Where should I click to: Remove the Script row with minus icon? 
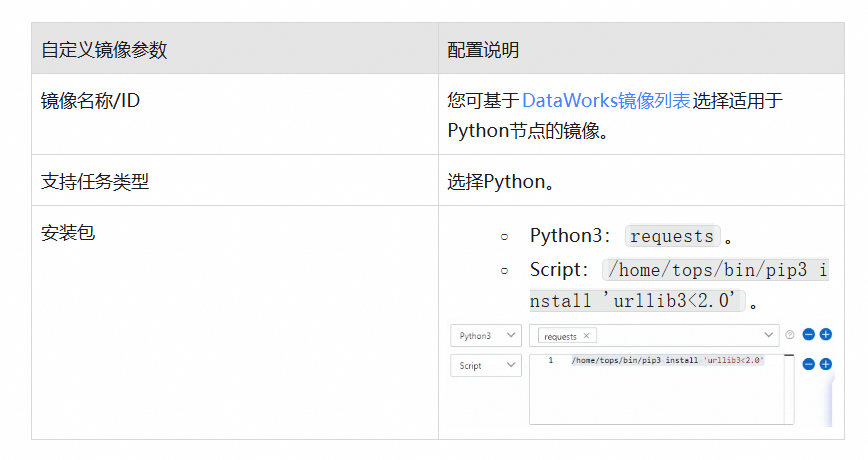tap(808, 364)
